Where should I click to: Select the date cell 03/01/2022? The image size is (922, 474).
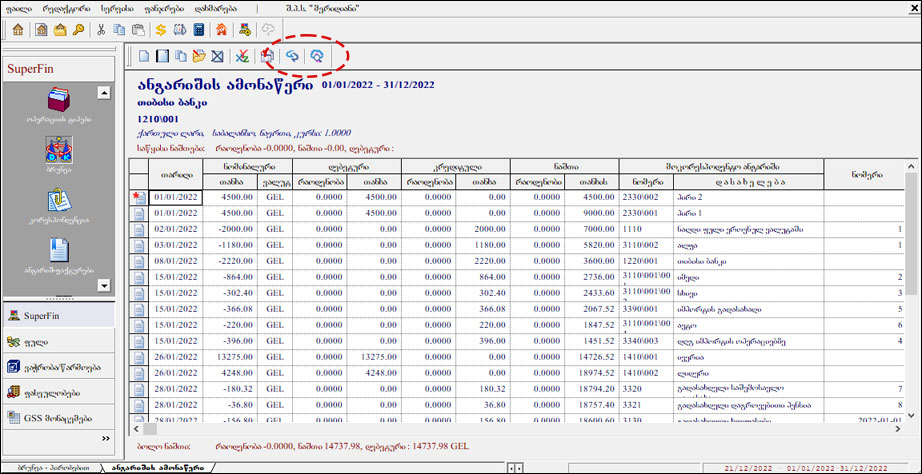pos(175,245)
